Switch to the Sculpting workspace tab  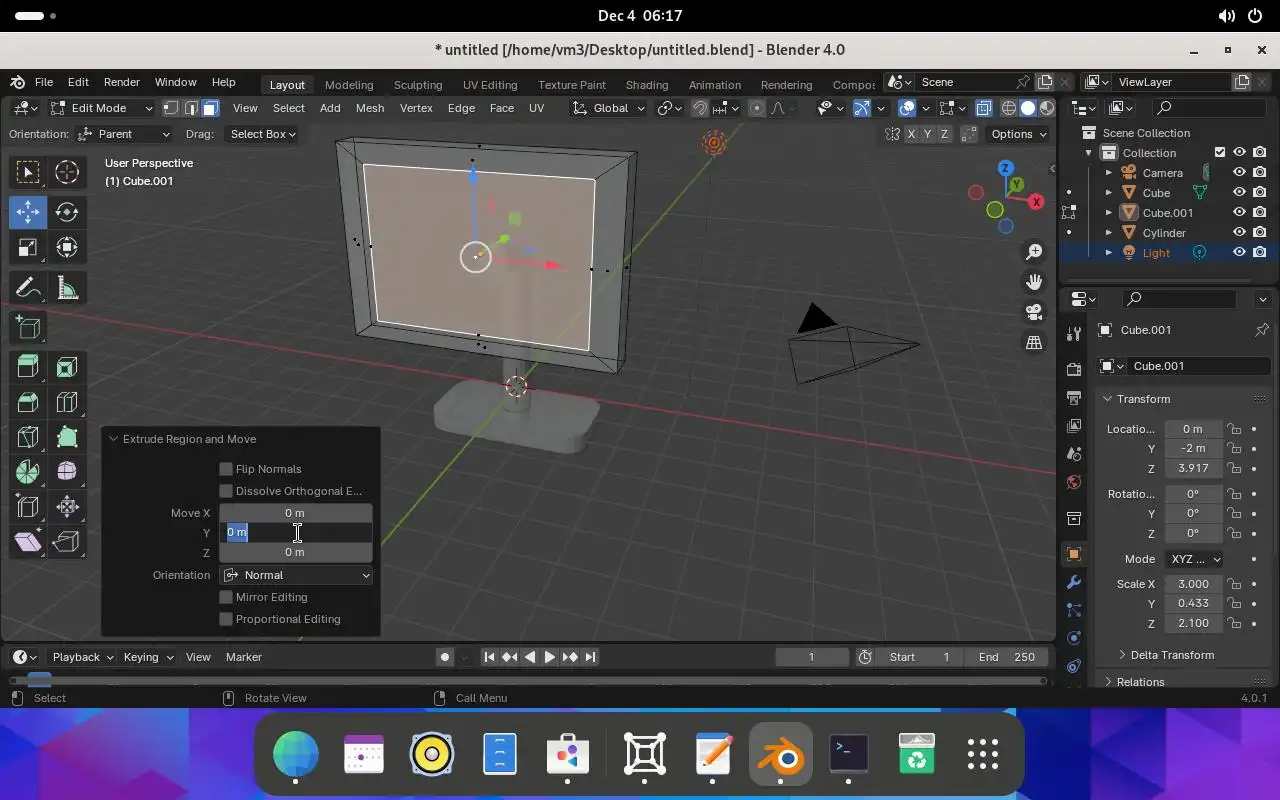pyautogui.click(x=418, y=85)
